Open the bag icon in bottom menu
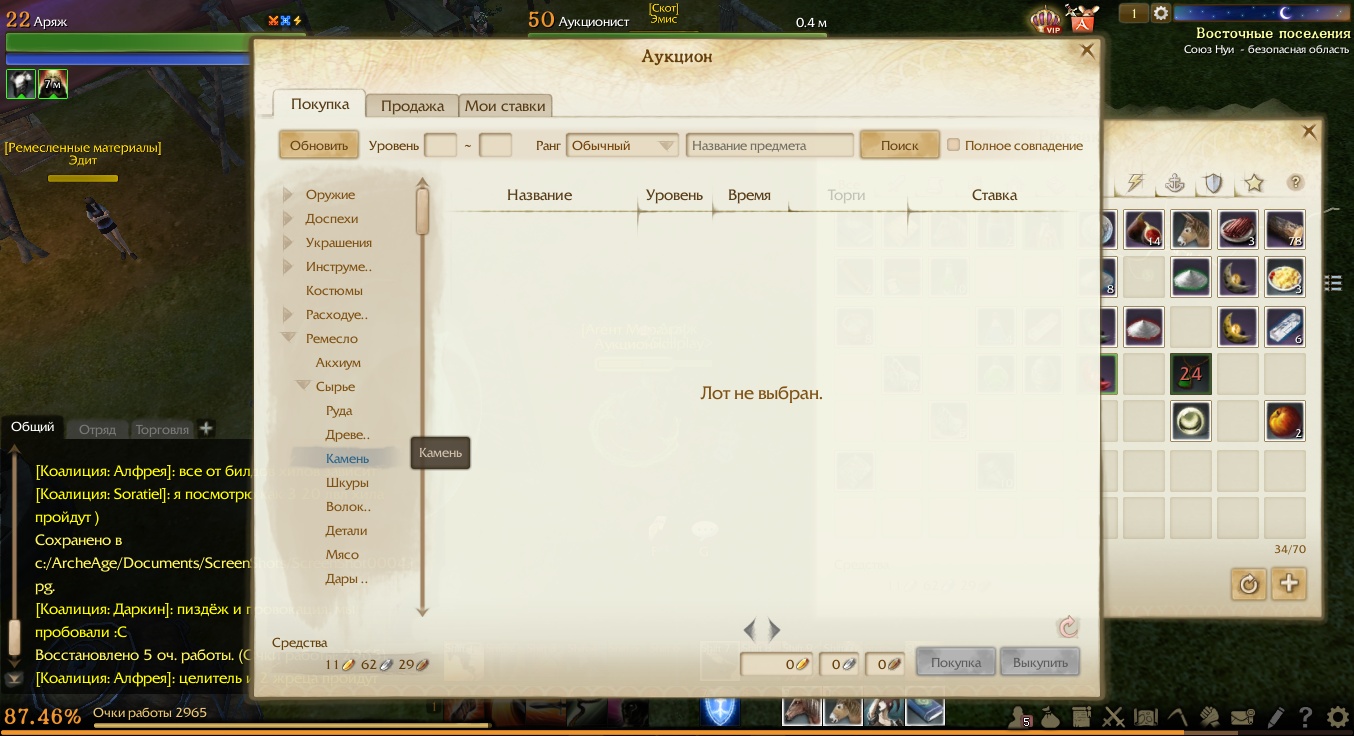Viewport: 1354px width, 736px height. [x=1049, y=717]
